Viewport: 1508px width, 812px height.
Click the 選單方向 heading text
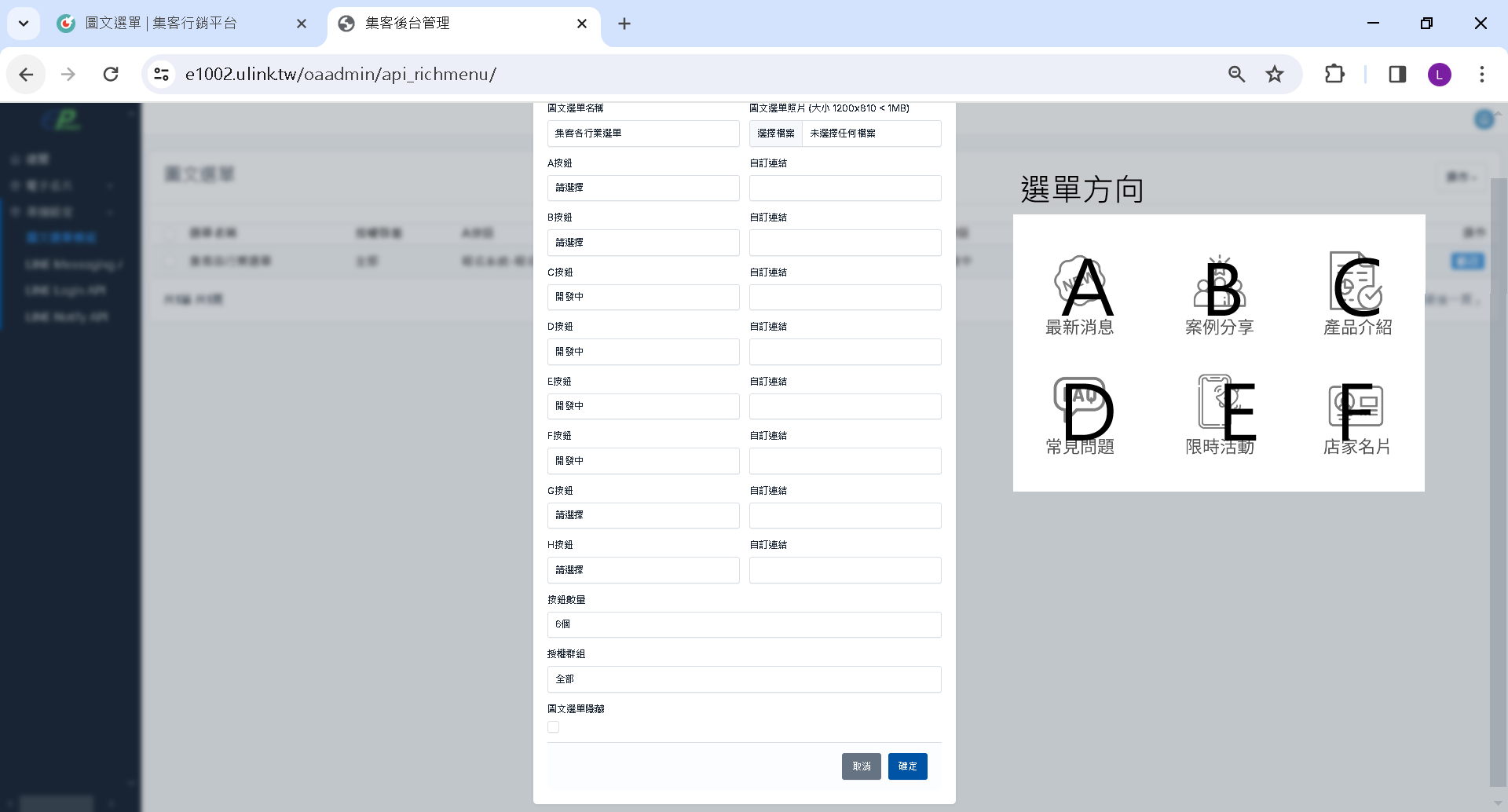coord(1082,190)
